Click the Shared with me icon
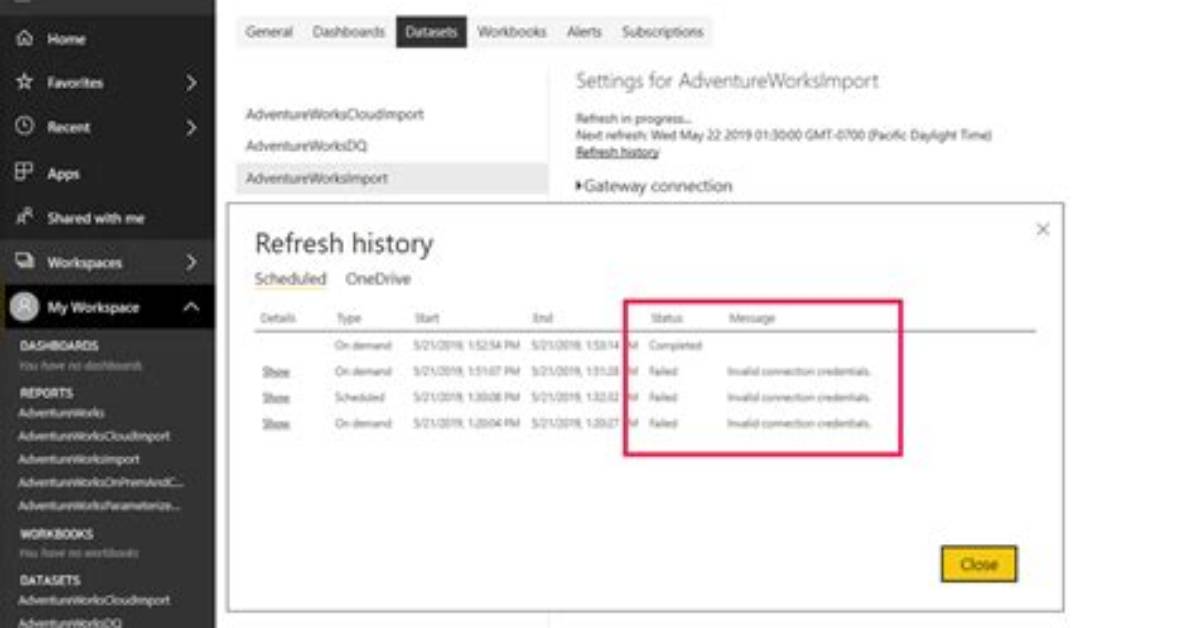1196x628 pixels. [24, 217]
